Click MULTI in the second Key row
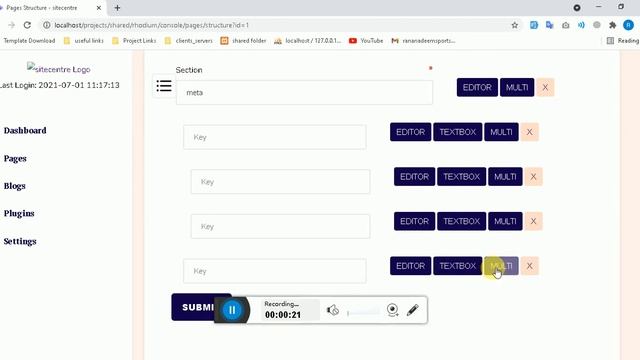This screenshot has width=640, height=360. [505, 176]
